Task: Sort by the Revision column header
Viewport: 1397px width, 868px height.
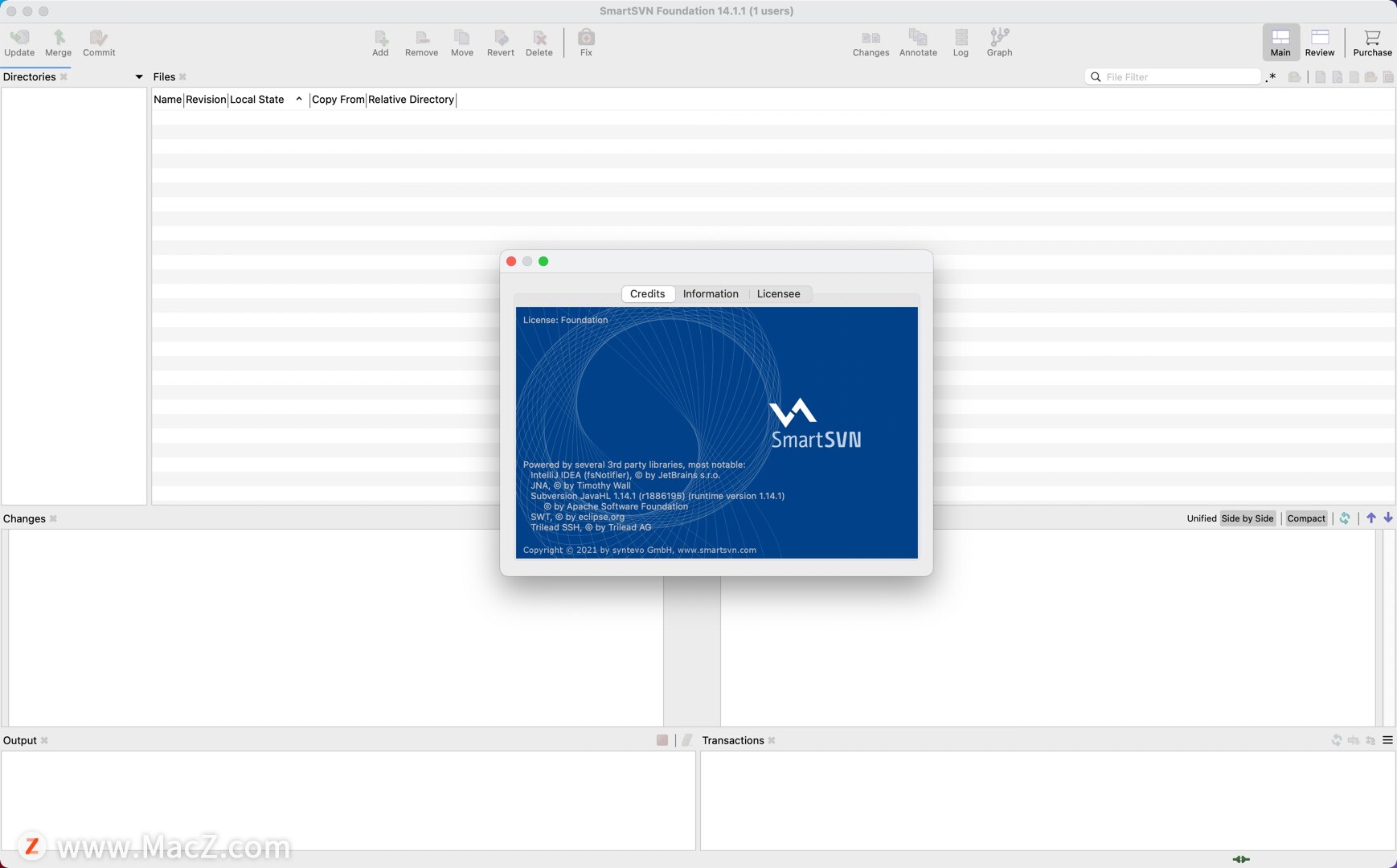Action: (206, 100)
